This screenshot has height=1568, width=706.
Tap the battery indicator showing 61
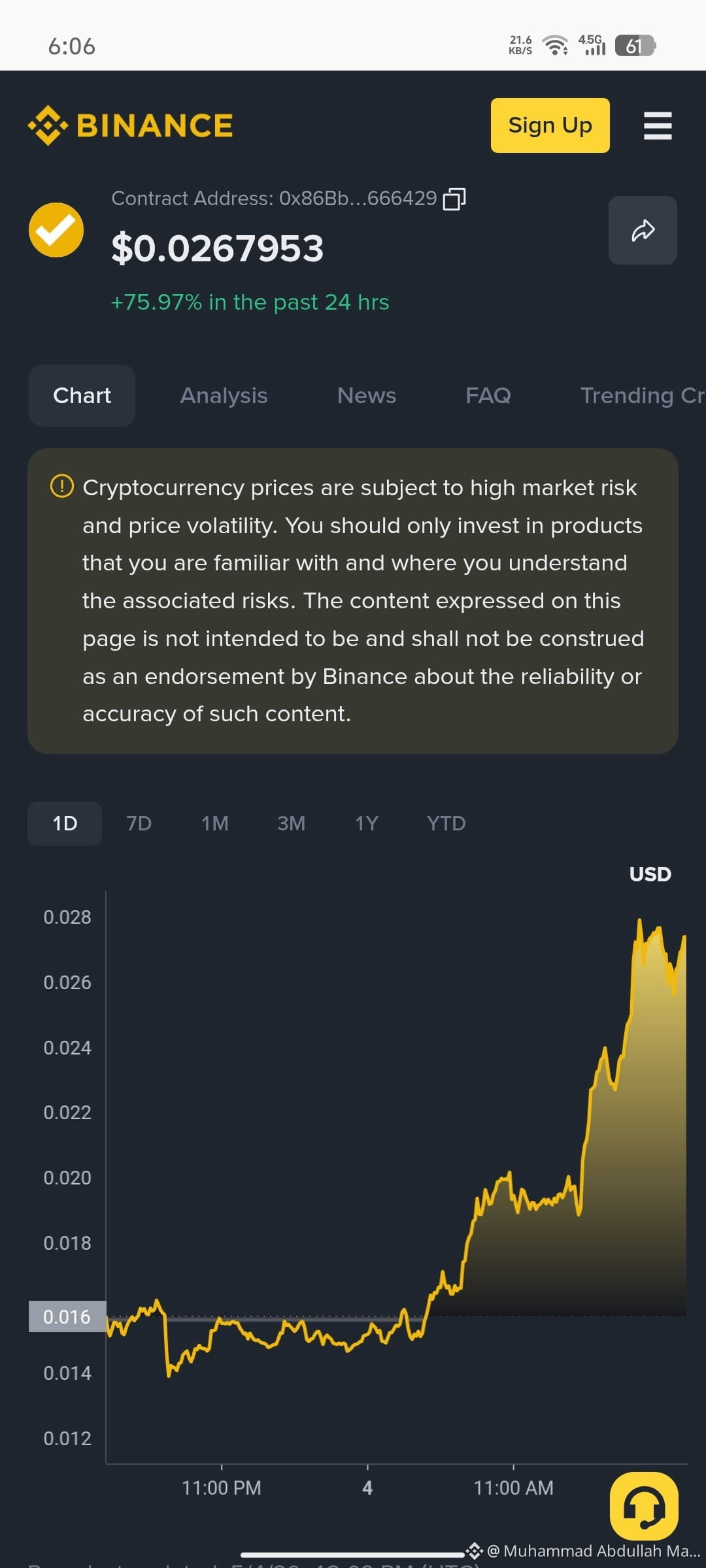tap(635, 46)
